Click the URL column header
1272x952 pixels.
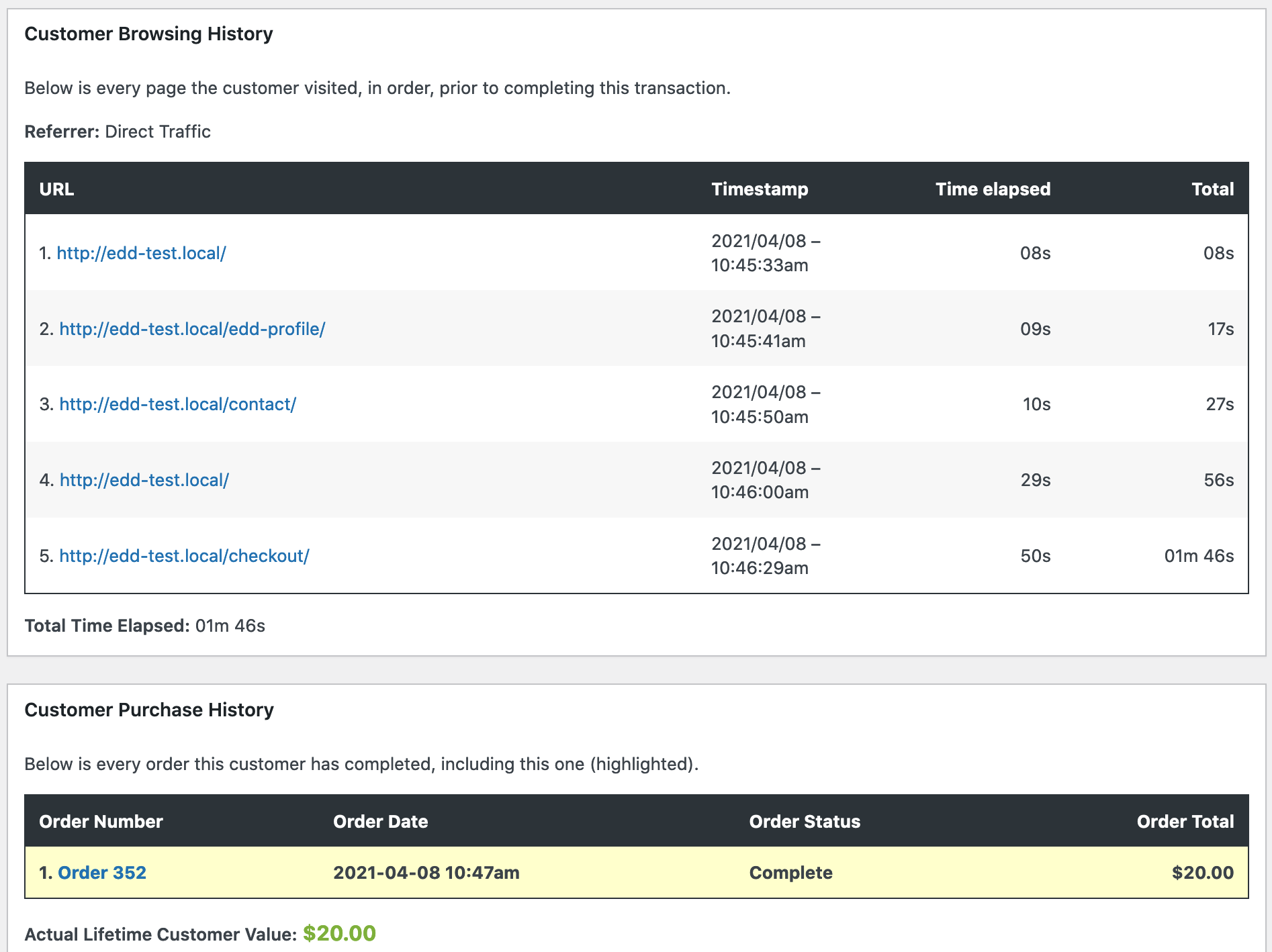pos(56,189)
